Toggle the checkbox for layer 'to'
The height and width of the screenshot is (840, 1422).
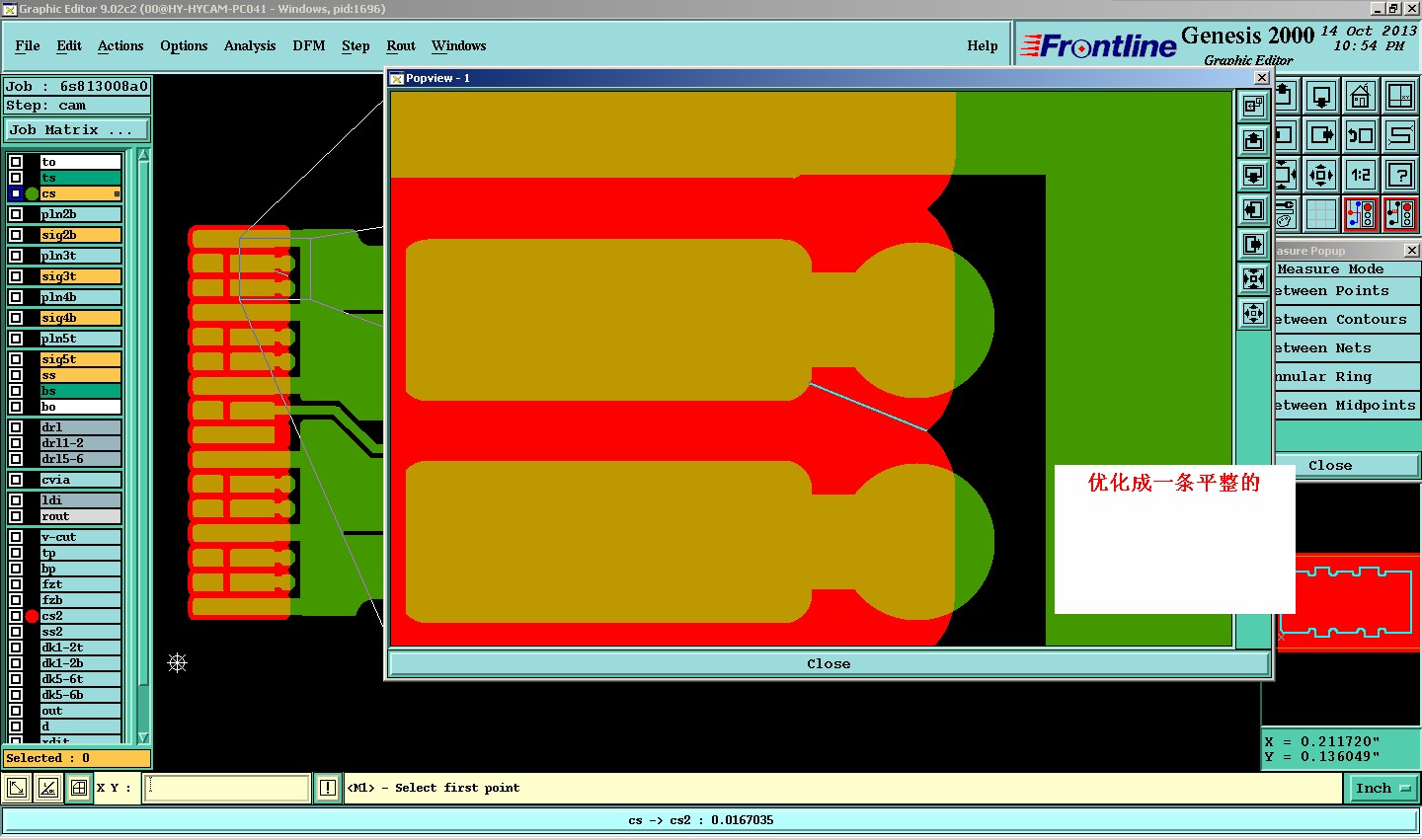[16, 162]
